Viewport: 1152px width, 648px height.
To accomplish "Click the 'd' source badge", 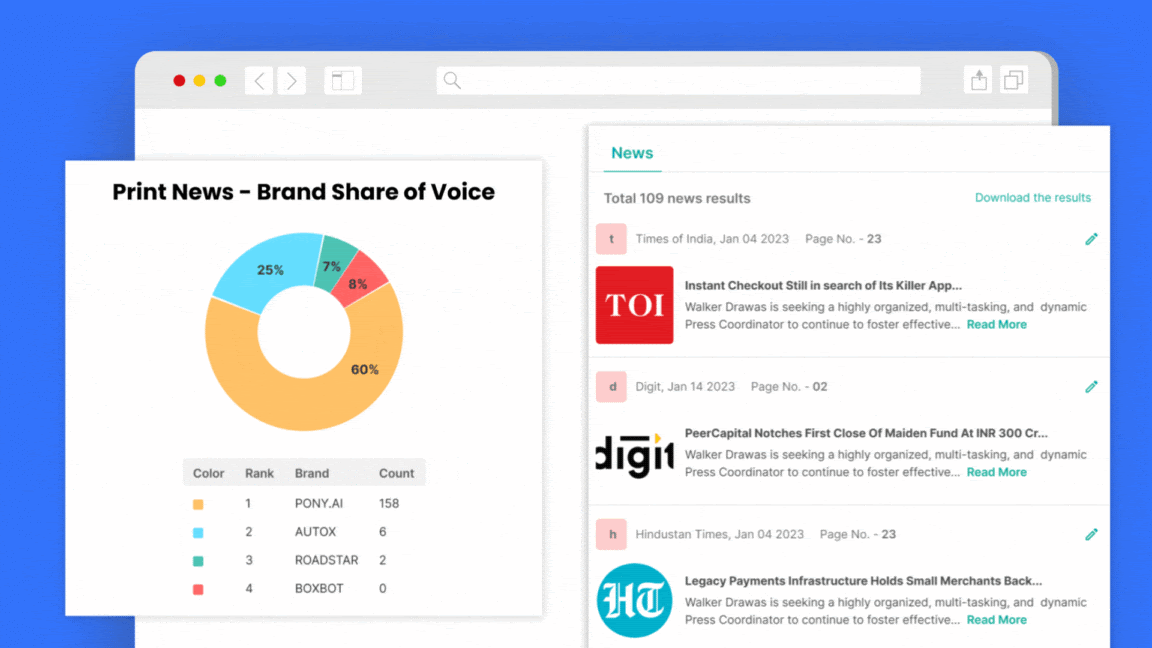I will pos(611,386).
